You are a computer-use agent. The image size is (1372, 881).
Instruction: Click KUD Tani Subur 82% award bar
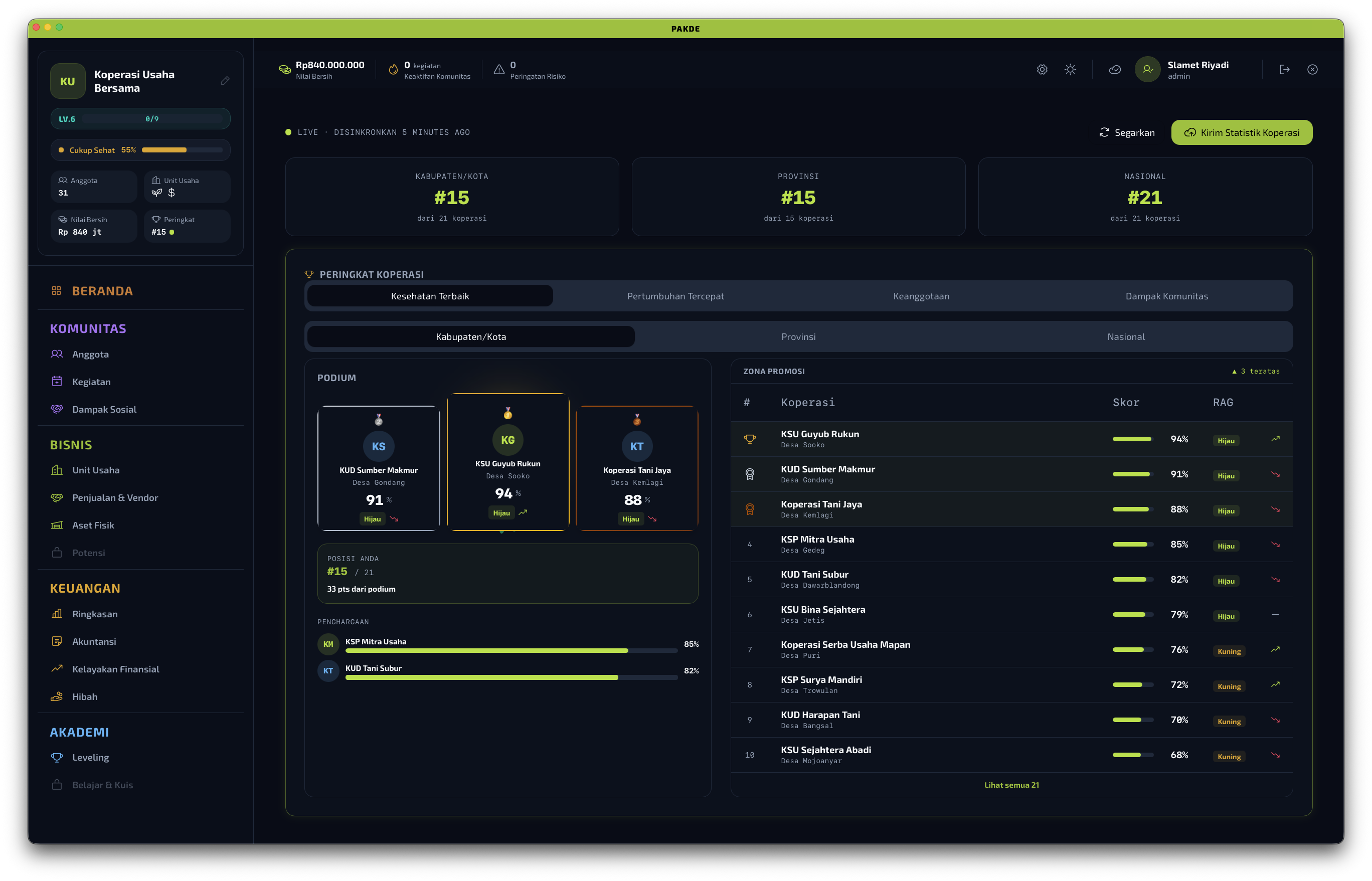tap(511, 677)
